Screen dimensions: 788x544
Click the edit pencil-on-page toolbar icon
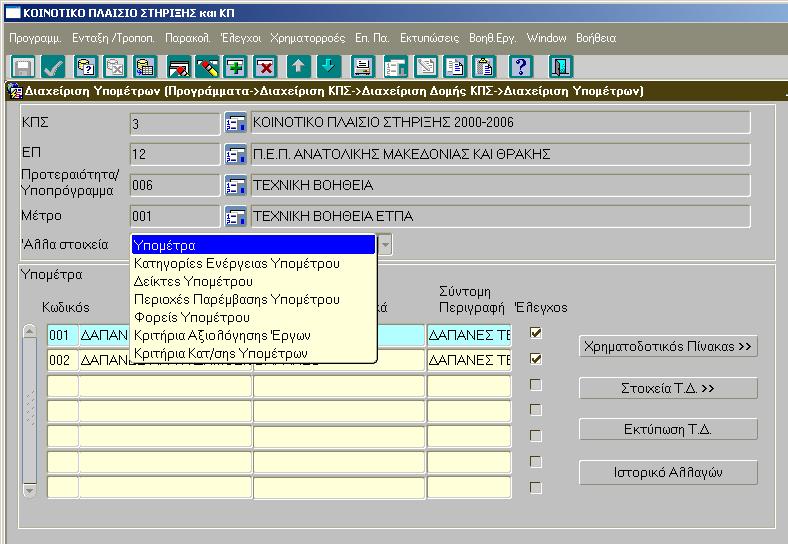[x=426, y=66]
